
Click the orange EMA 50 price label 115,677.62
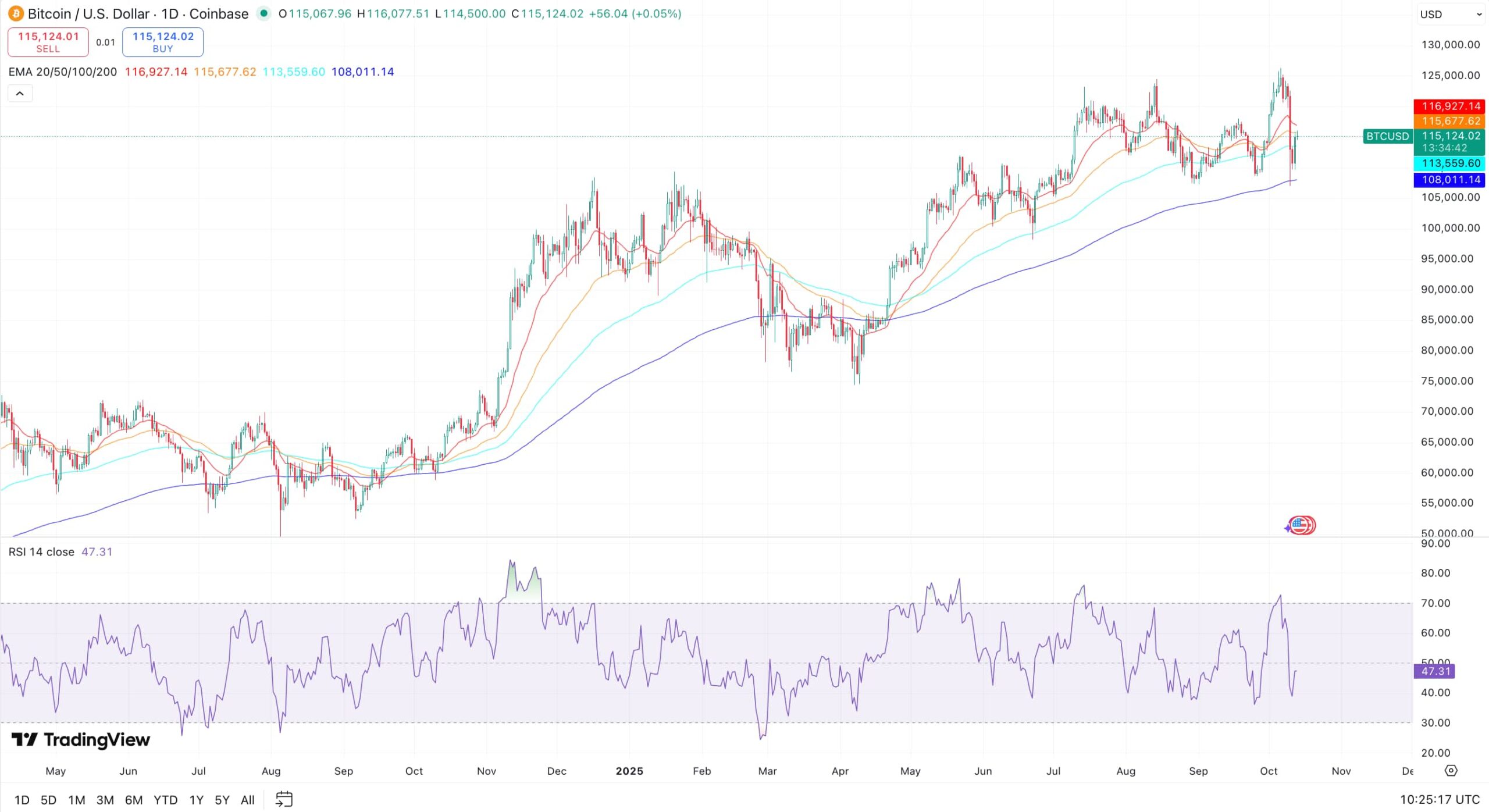pyautogui.click(x=1449, y=121)
